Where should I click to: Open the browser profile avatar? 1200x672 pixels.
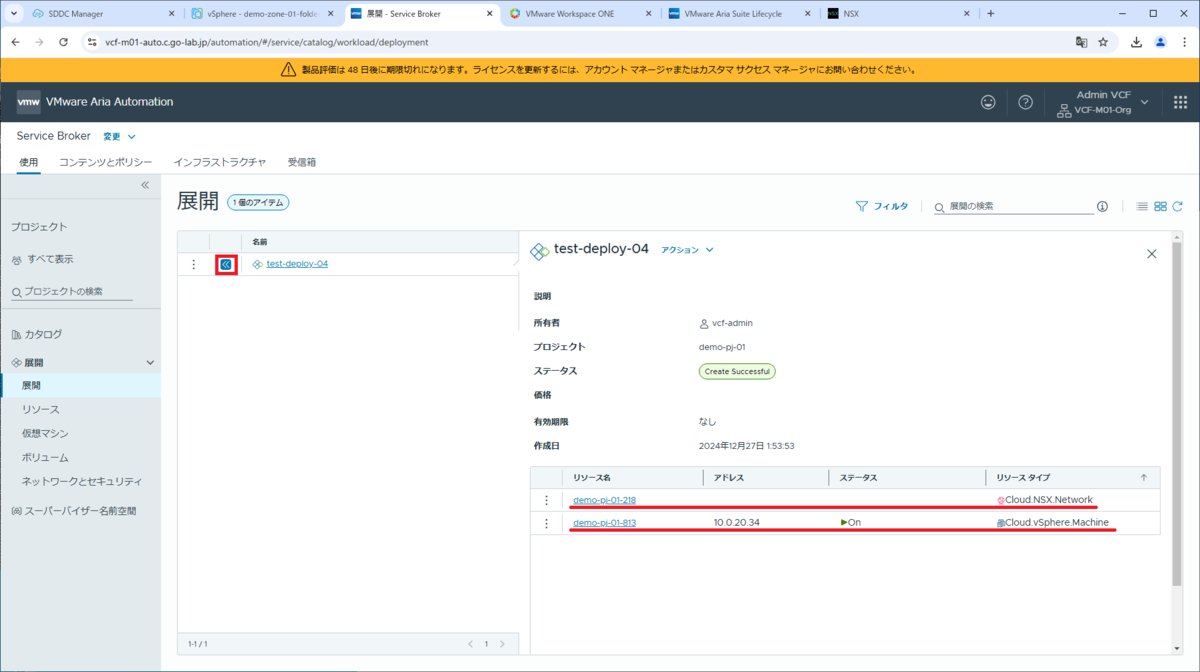(1160, 43)
